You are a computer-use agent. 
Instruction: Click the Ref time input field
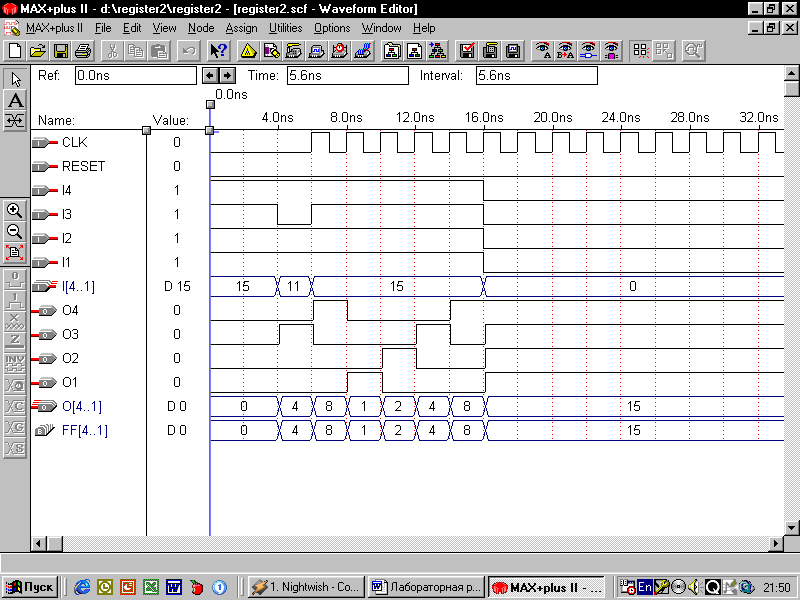coord(135,75)
